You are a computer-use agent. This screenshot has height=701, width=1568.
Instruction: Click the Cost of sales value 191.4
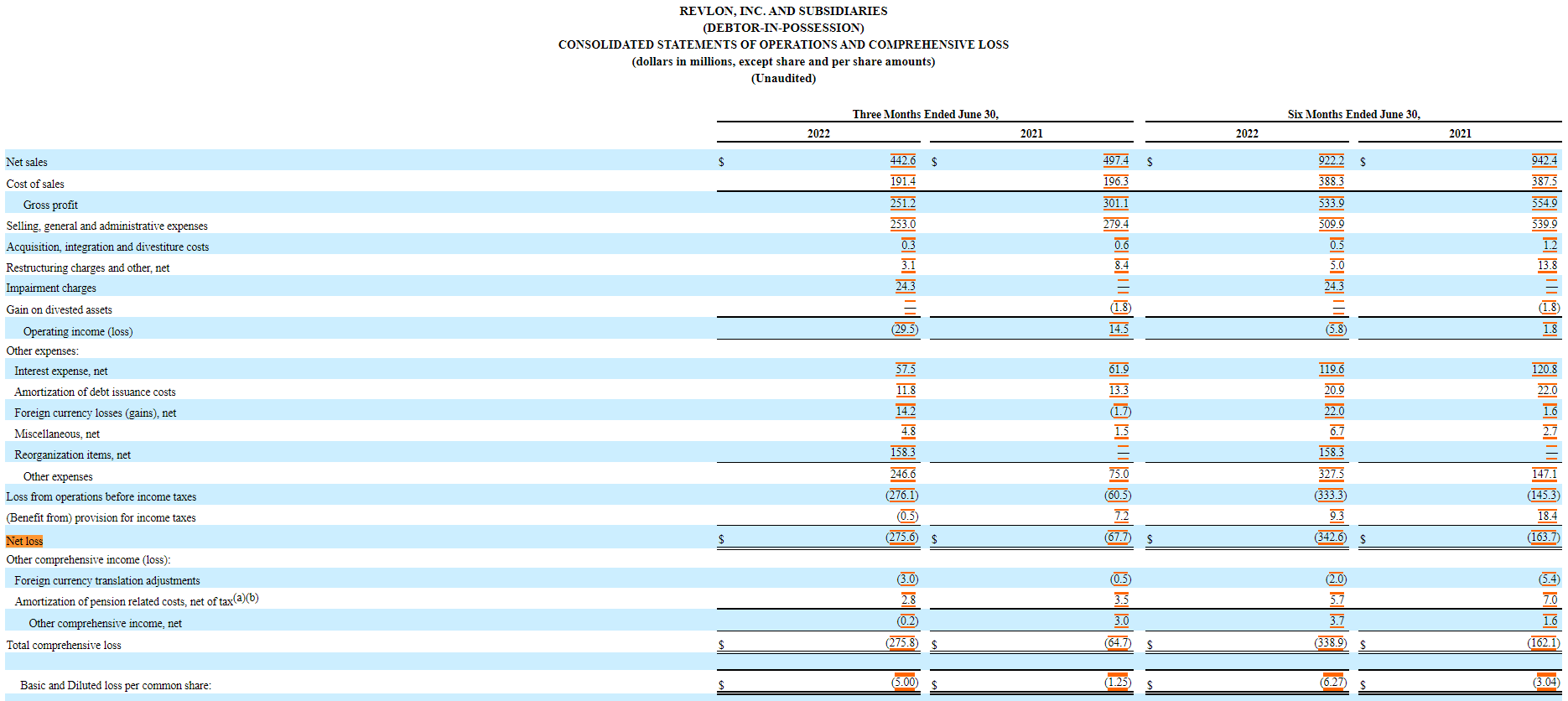coord(903,181)
